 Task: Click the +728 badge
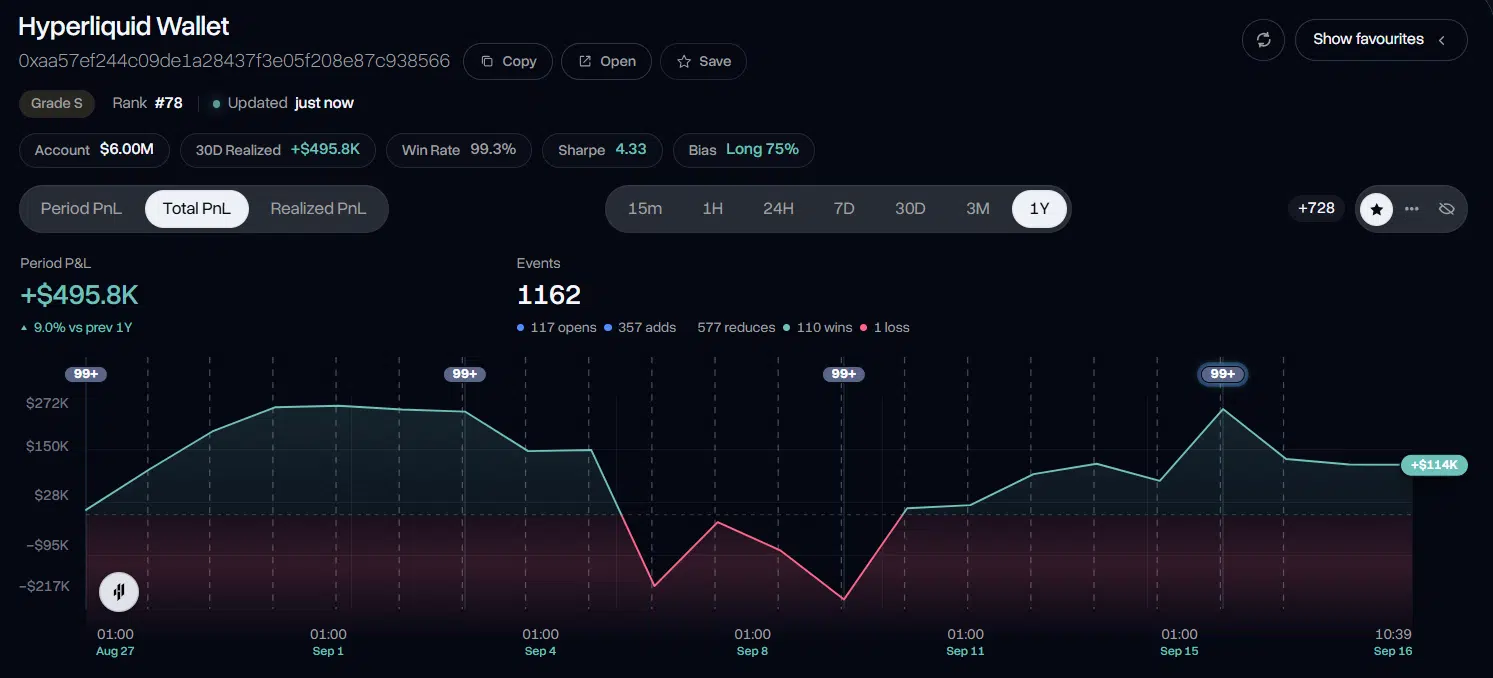point(1316,208)
